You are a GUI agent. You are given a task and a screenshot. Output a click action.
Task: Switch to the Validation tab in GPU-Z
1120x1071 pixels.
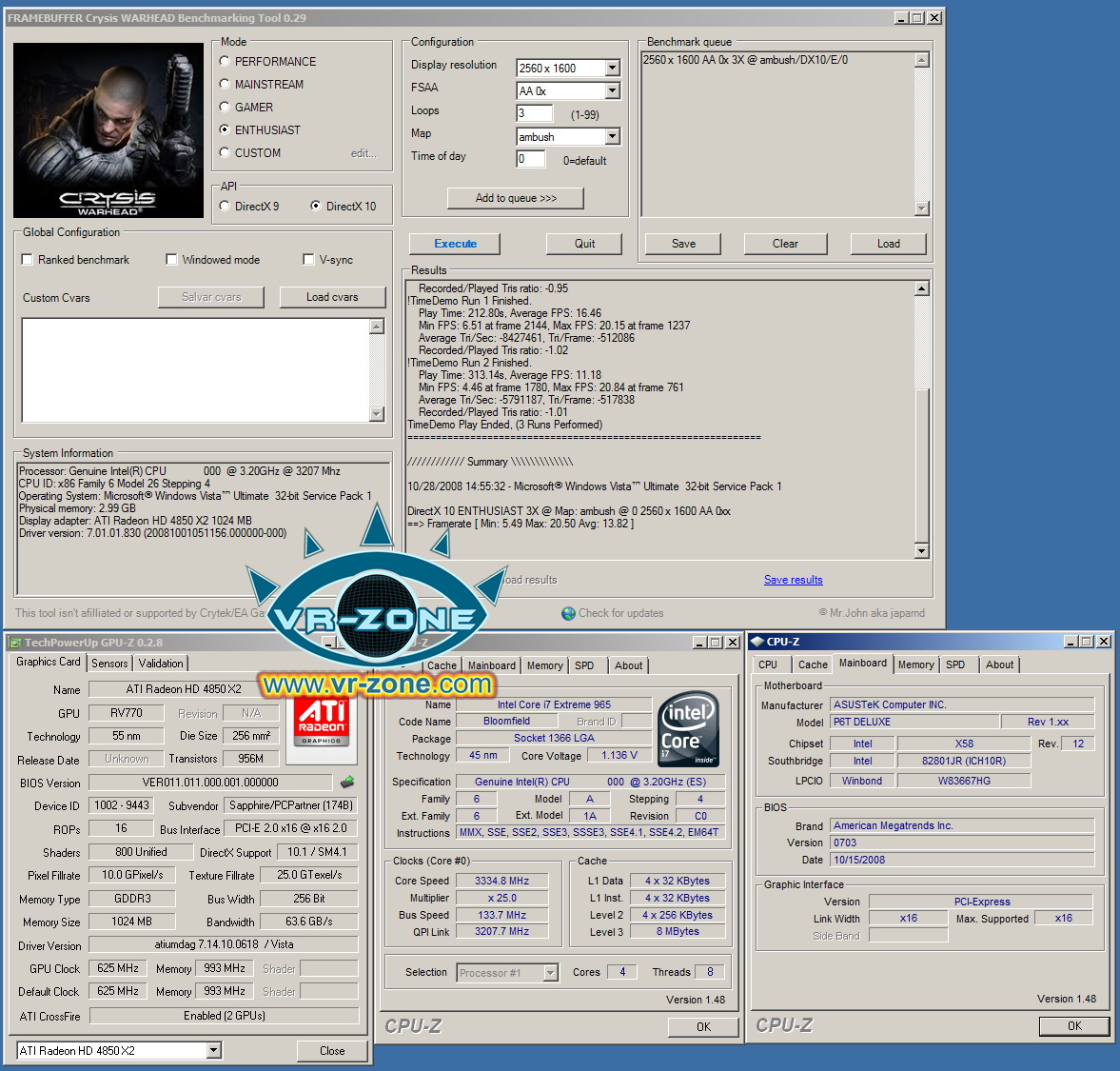click(x=161, y=663)
